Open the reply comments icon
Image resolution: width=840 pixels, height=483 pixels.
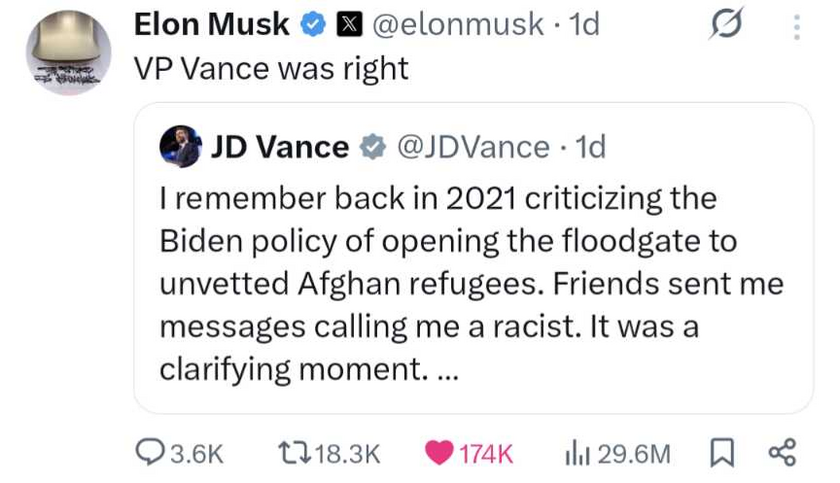pos(150,454)
